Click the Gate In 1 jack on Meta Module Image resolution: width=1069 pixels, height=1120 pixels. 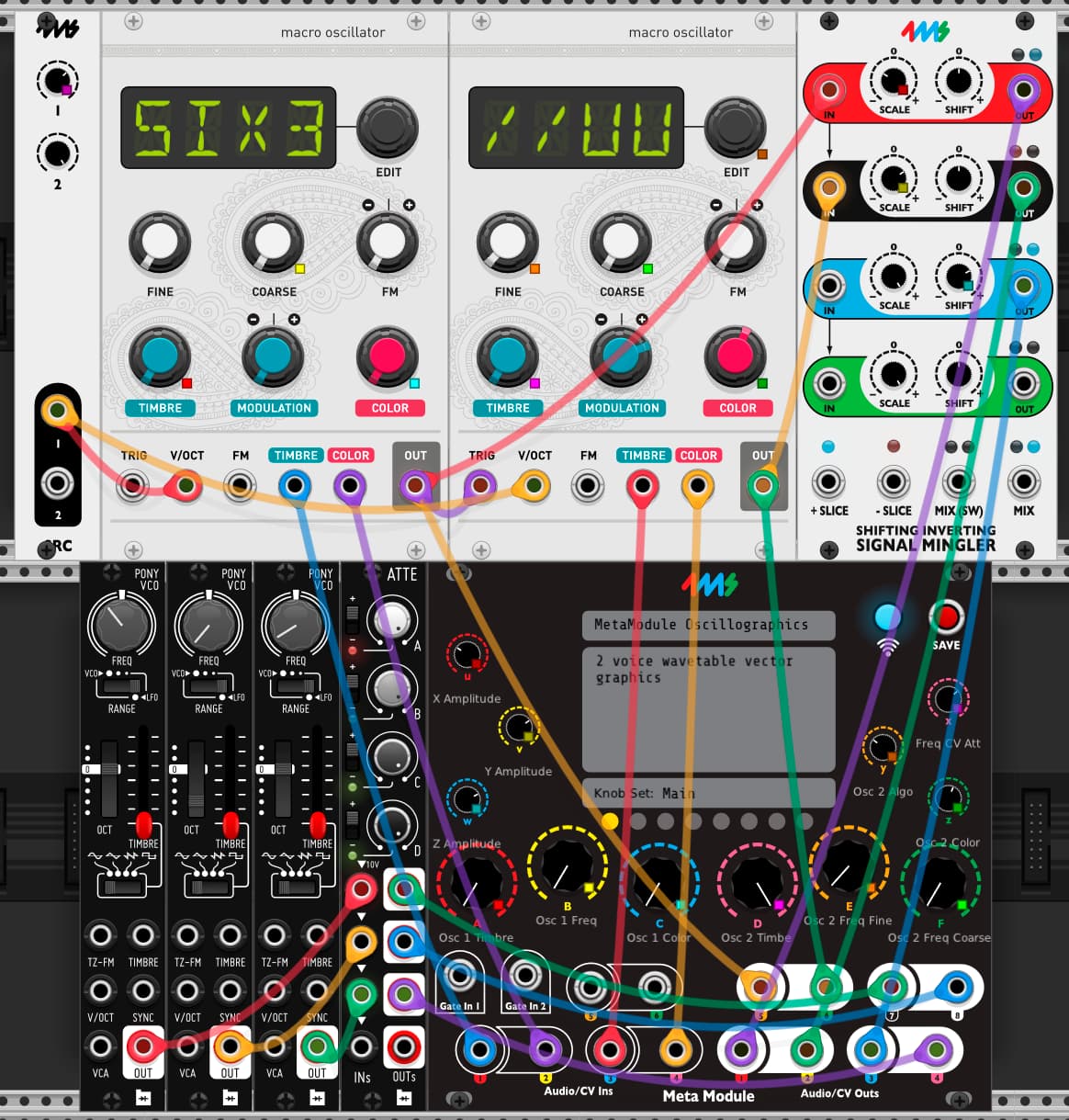click(x=458, y=975)
